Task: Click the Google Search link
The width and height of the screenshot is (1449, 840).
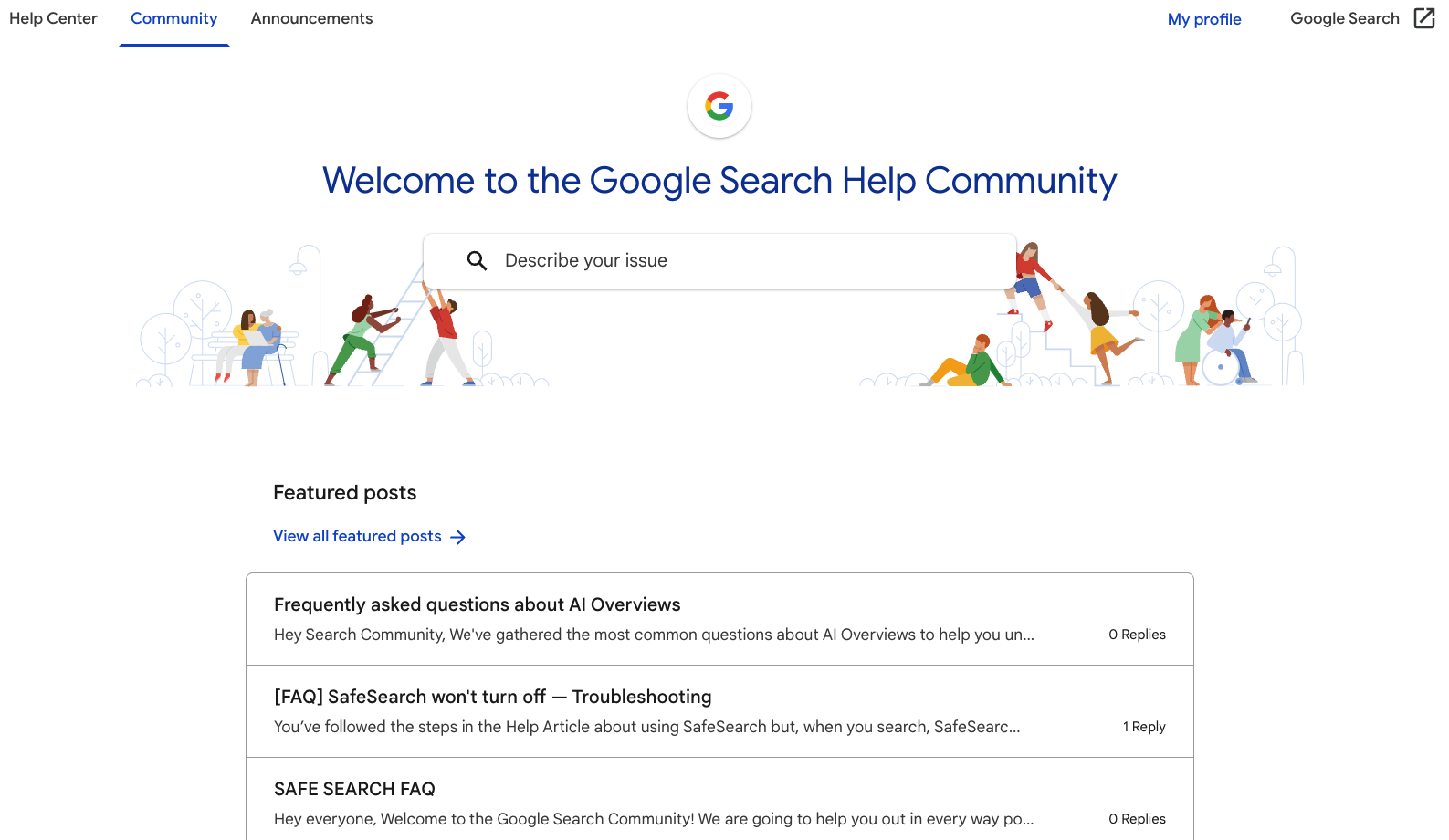Action: tap(1344, 18)
